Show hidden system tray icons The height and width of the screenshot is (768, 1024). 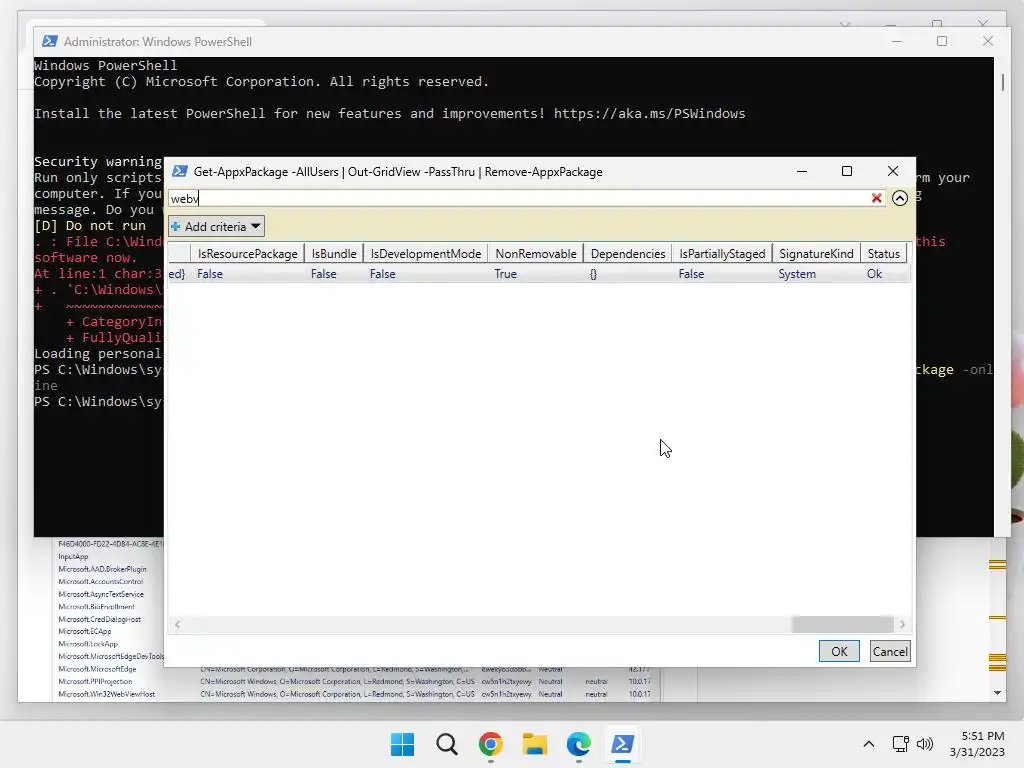869,744
